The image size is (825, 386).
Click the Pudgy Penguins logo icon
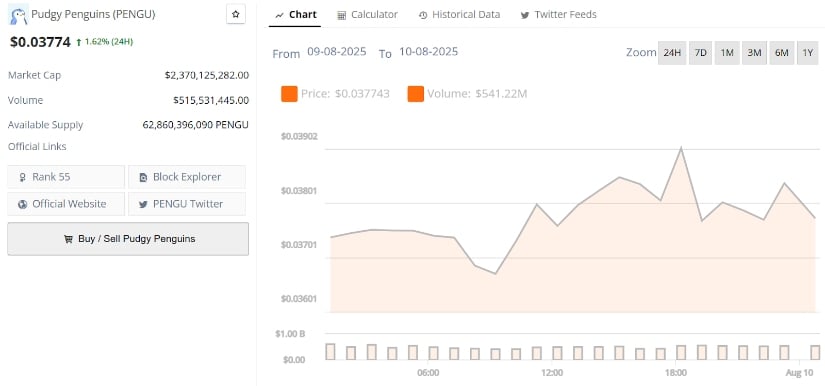(x=18, y=16)
